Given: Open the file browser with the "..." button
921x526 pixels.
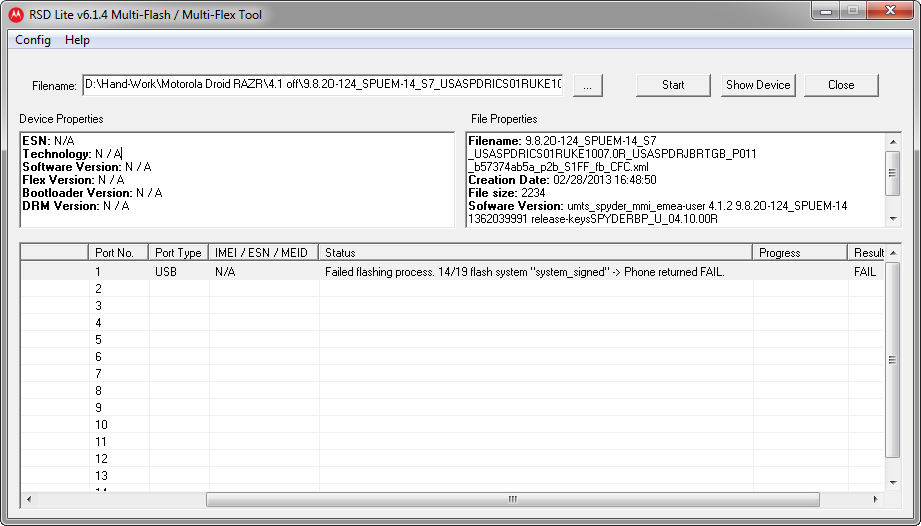Looking at the screenshot, I should point(587,85).
